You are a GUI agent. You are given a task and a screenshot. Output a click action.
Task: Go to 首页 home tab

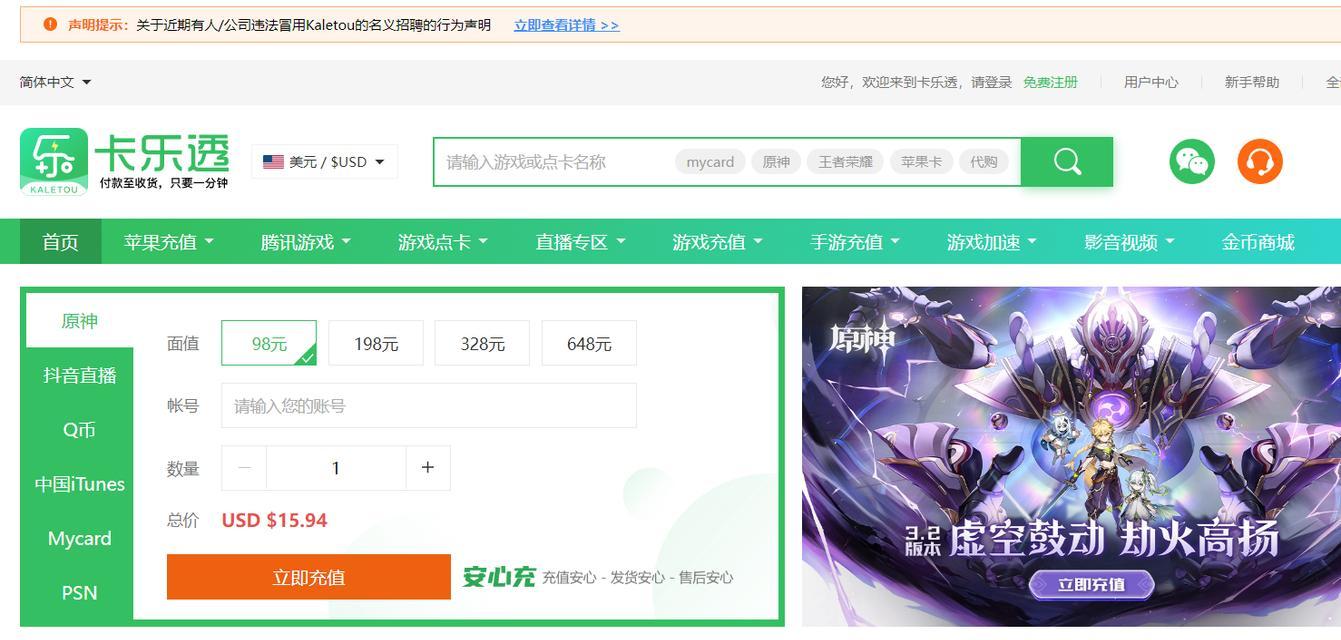pos(60,242)
